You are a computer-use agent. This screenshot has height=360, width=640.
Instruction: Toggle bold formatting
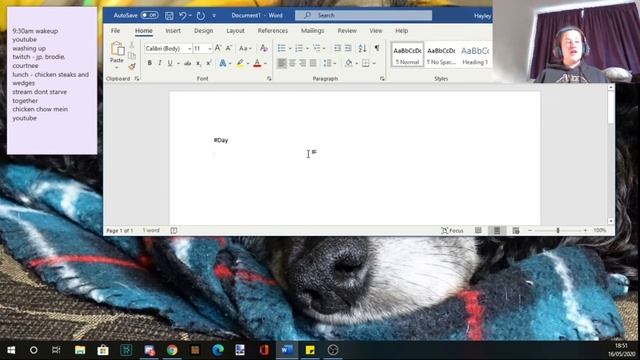pos(150,63)
